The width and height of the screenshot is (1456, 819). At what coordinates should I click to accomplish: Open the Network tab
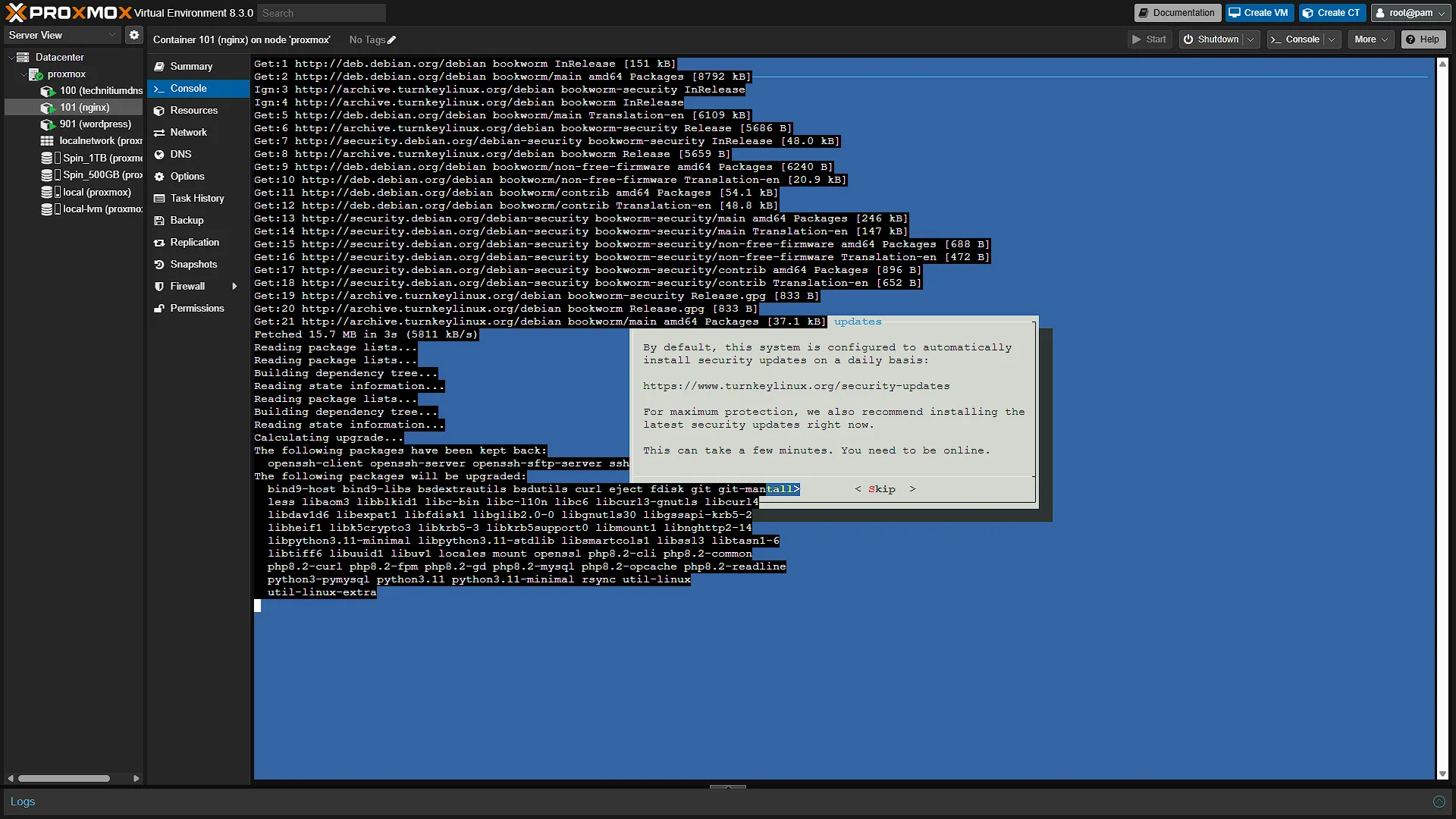(x=199, y=133)
